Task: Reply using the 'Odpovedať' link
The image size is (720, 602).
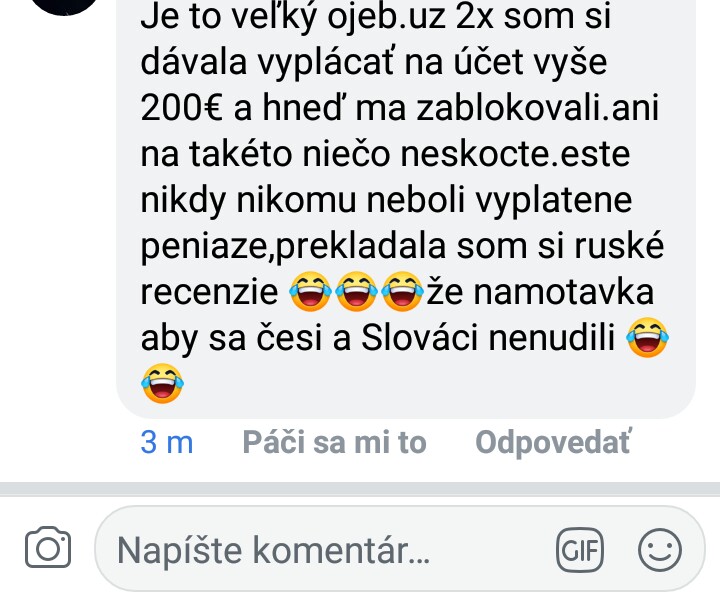Action: [x=554, y=443]
